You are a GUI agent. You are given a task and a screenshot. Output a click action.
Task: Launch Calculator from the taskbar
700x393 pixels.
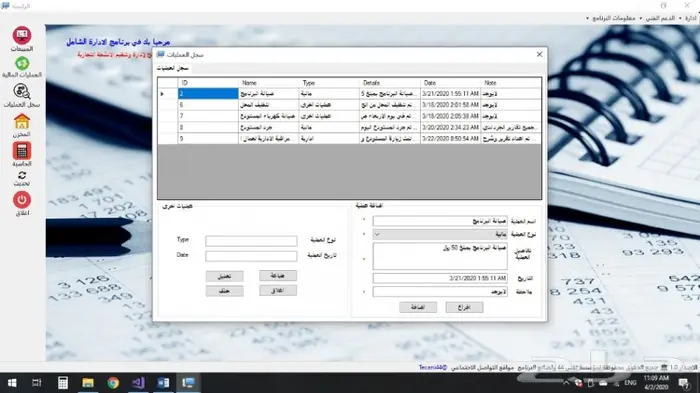click(x=62, y=383)
